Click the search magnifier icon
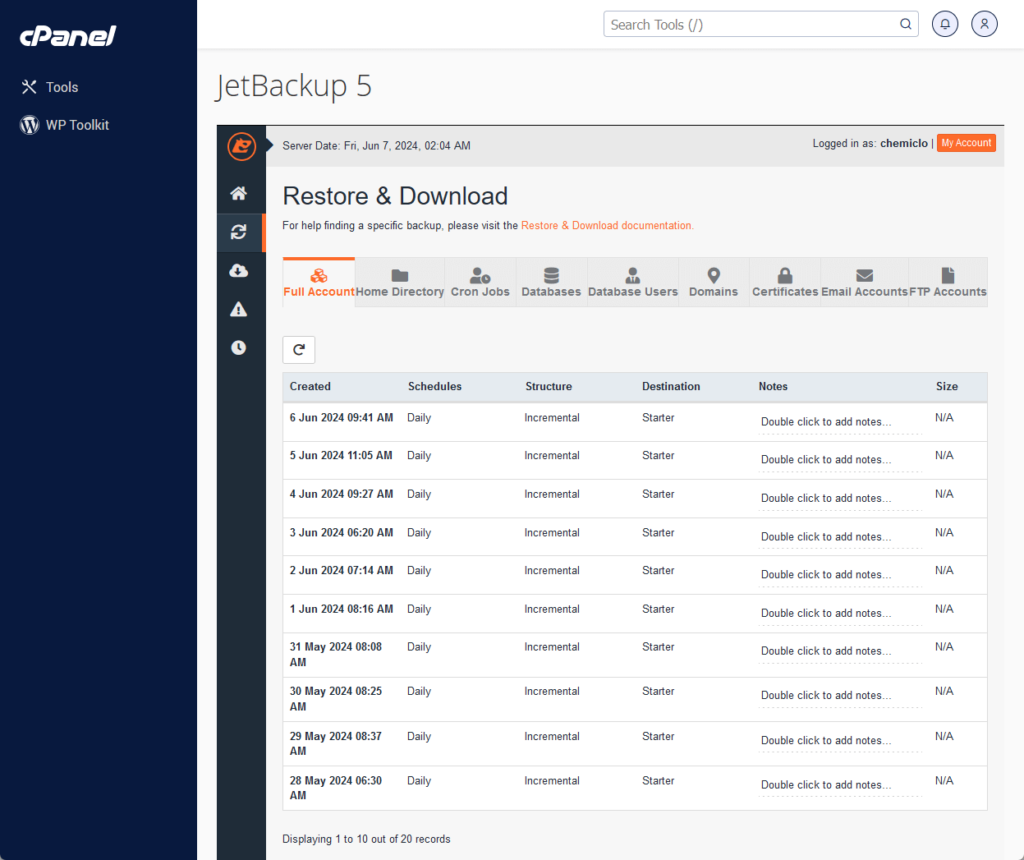 click(905, 24)
